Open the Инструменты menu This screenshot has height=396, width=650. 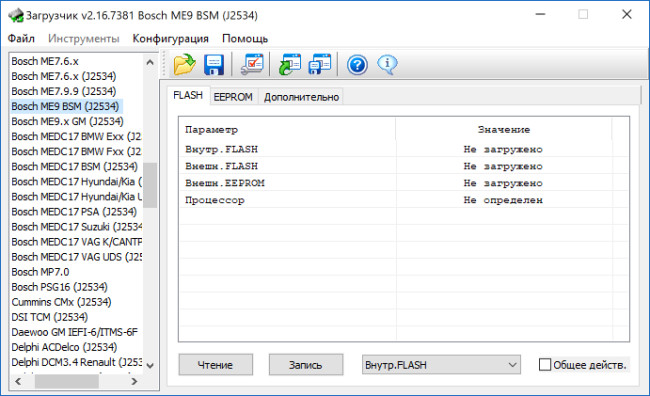point(84,39)
